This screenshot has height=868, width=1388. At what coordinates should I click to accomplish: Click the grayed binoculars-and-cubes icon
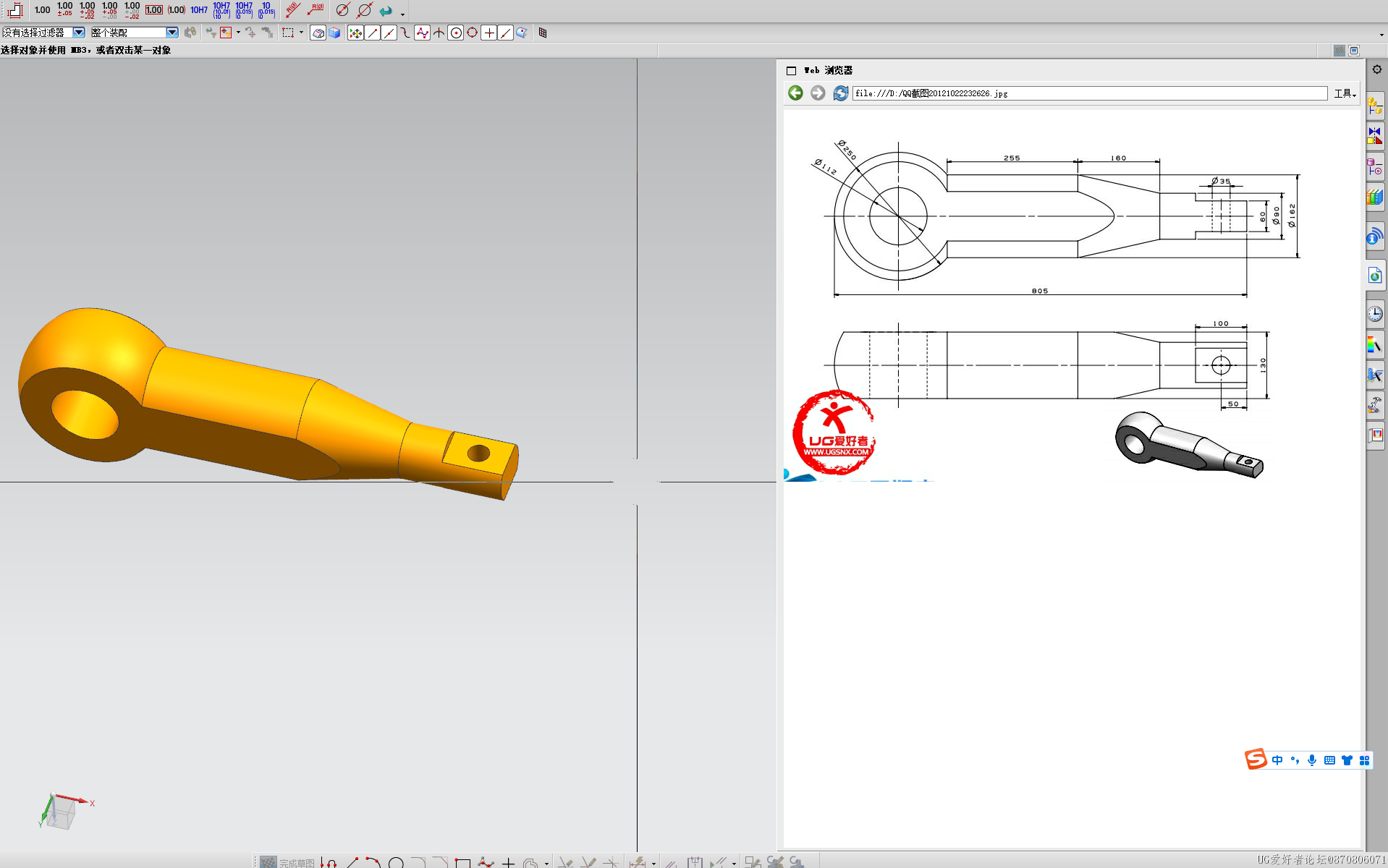click(x=190, y=33)
